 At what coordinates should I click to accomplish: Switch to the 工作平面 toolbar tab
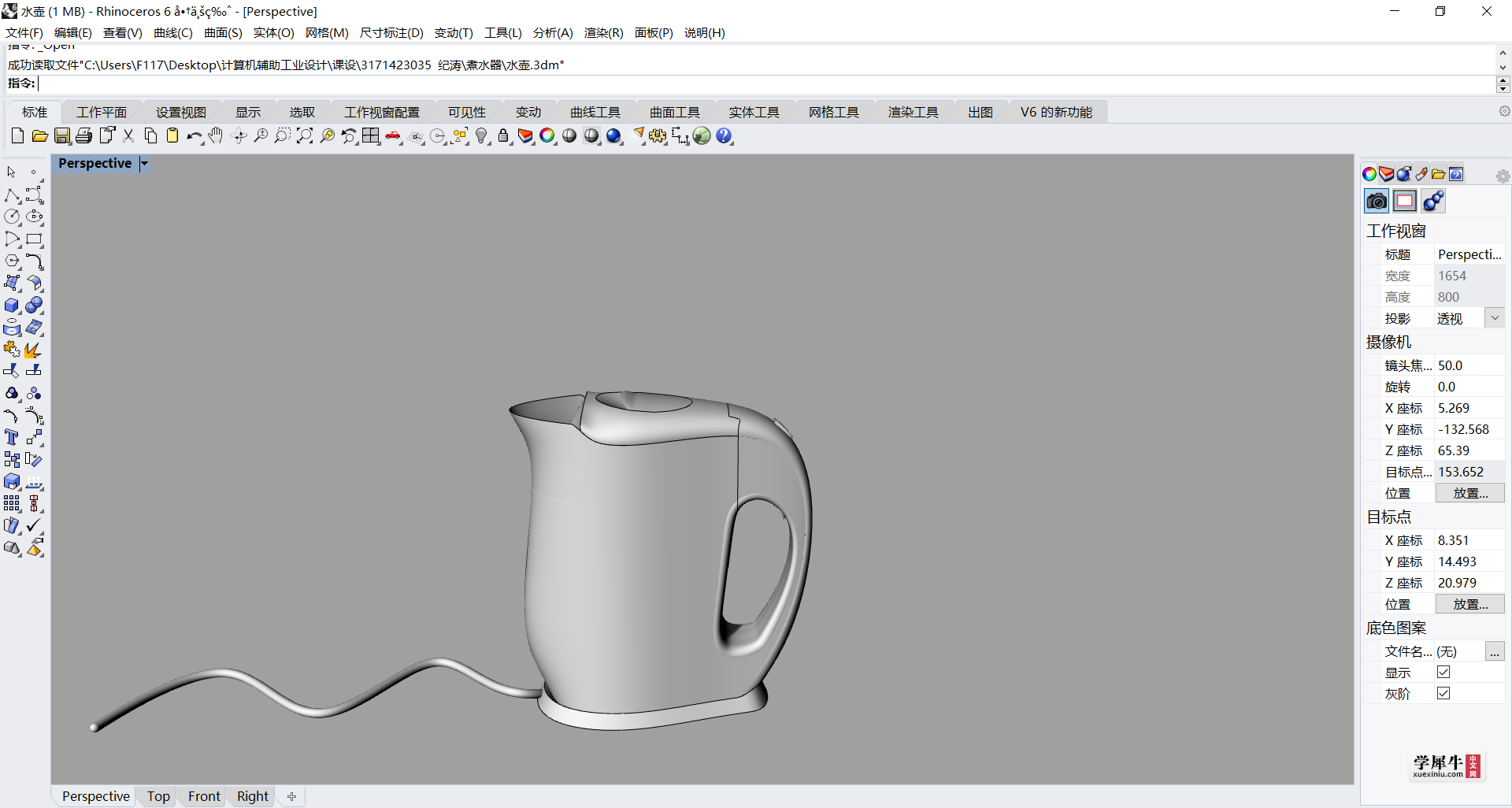101,112
